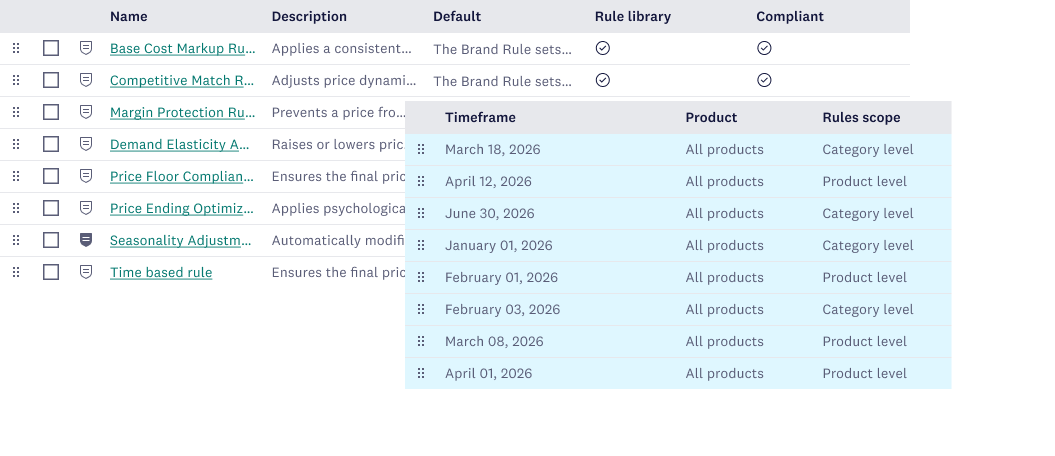
Task: Select the Demand Elasticity row checkbox
Action: [51, 144]
